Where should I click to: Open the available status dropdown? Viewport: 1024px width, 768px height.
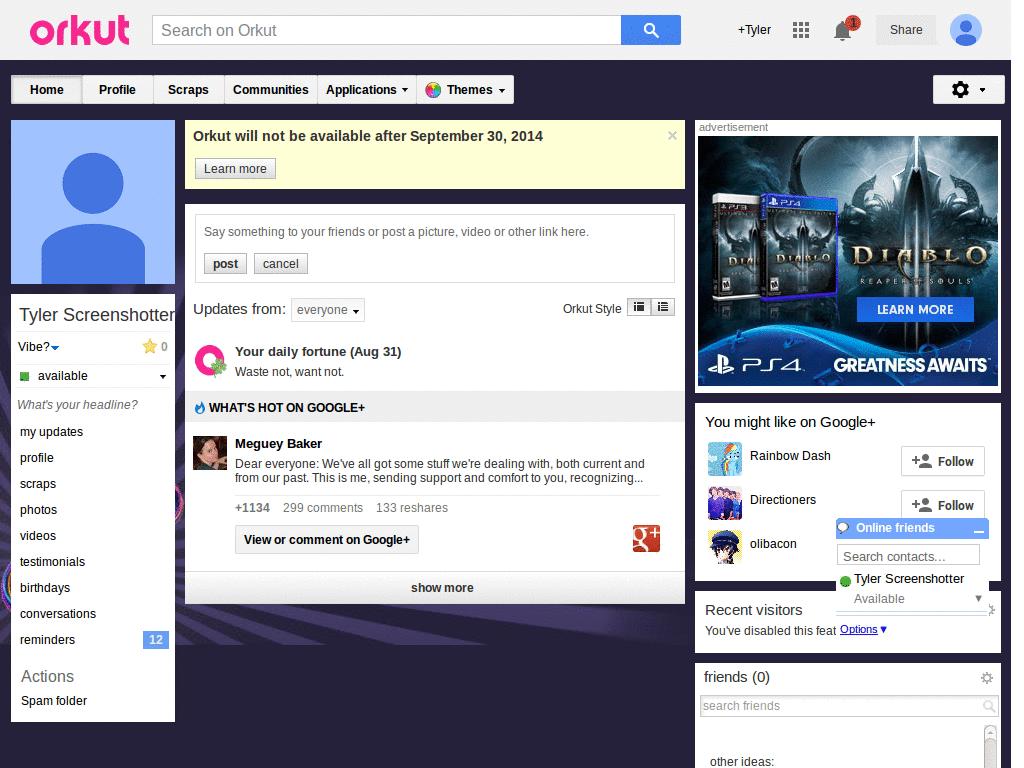(163, 377)
